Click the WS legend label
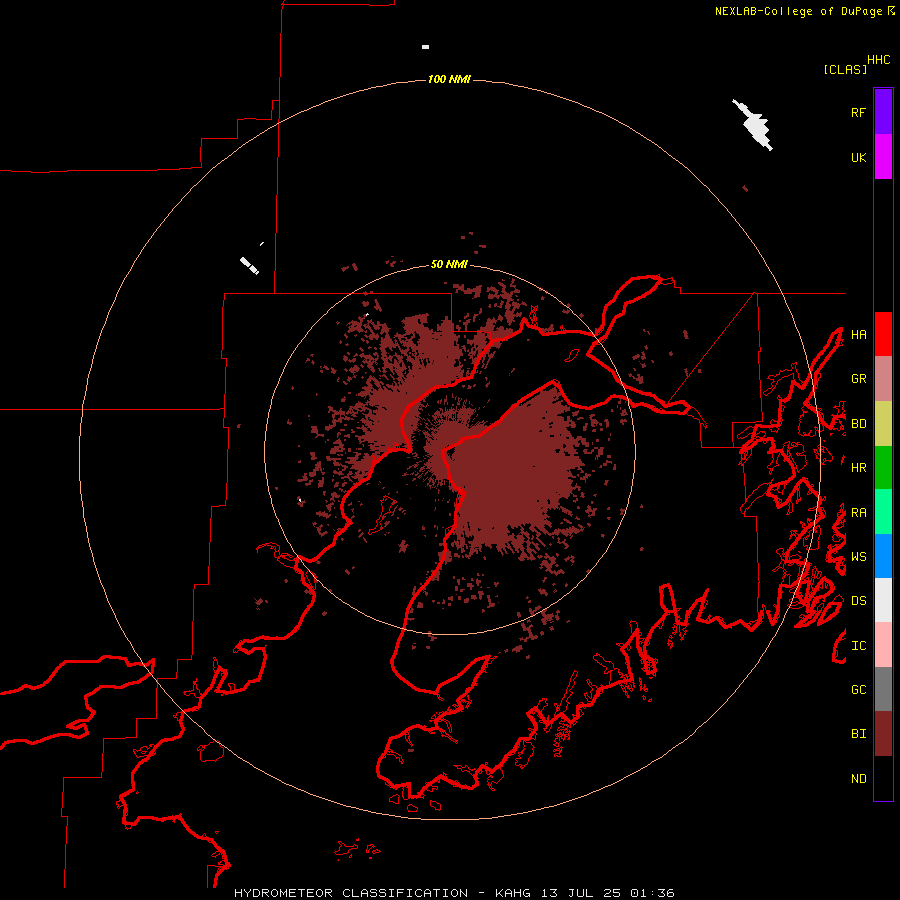The width and height of the screenshot is (900, 900). tap(858, 556)
